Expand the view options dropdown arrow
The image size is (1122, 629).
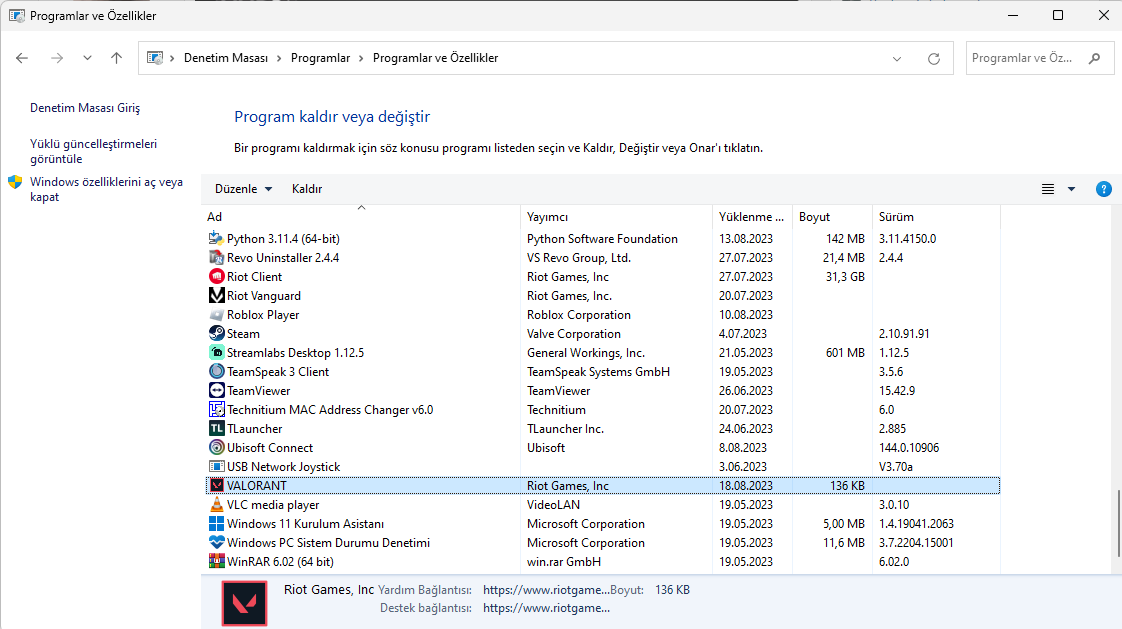point(1071,189)
